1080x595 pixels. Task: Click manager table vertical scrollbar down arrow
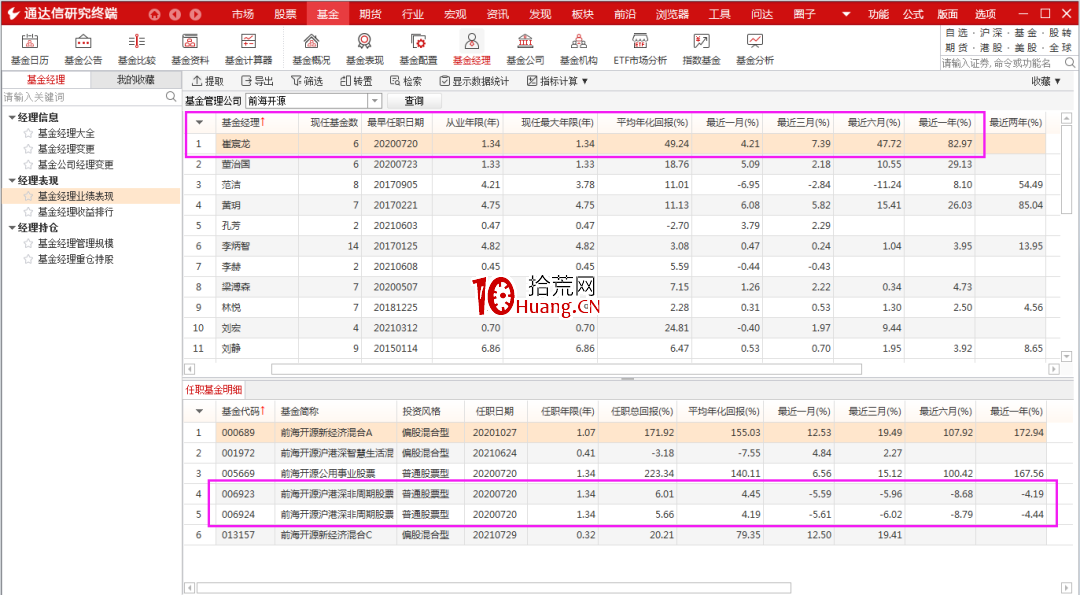[x=1066, y=356]
